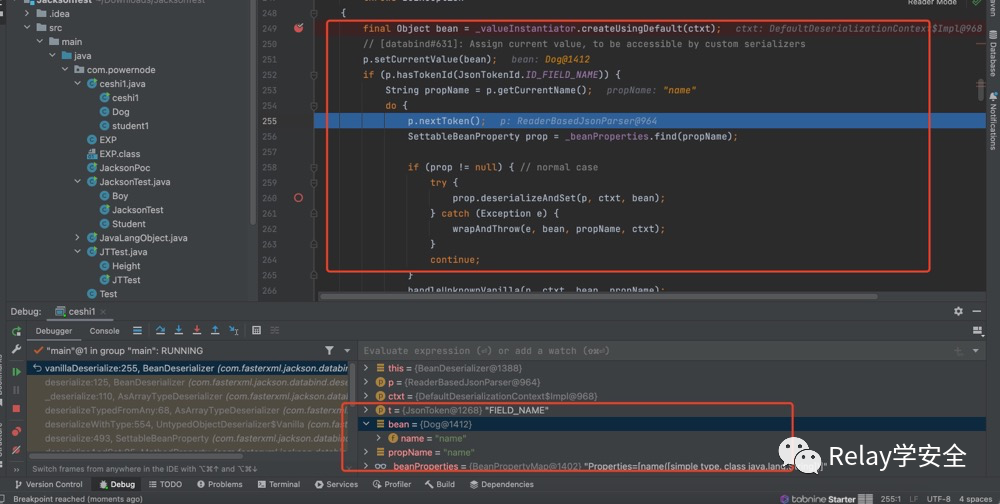The image size is (1000, 504).
Task: Add expression to watches
Action: [x=958, y=351]
